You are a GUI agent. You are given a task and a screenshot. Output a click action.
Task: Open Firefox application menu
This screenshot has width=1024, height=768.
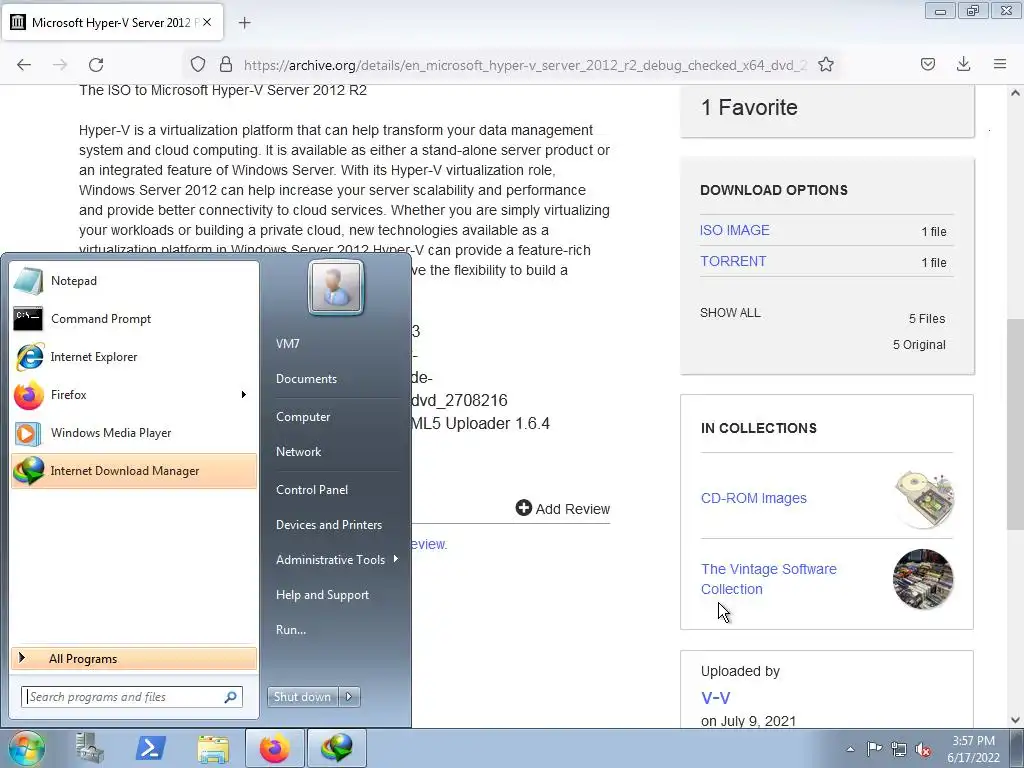tap(1000, 64)
